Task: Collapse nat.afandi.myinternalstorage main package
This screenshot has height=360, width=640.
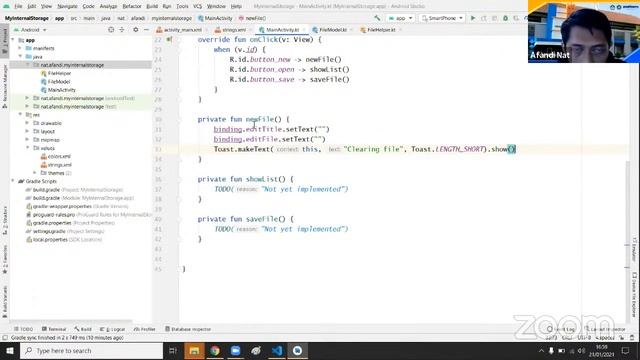Action: (28, 65)
